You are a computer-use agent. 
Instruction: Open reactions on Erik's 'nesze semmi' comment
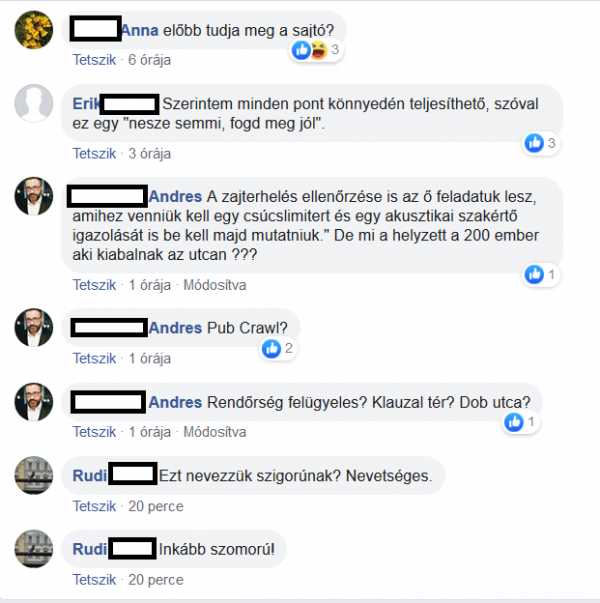541,143
